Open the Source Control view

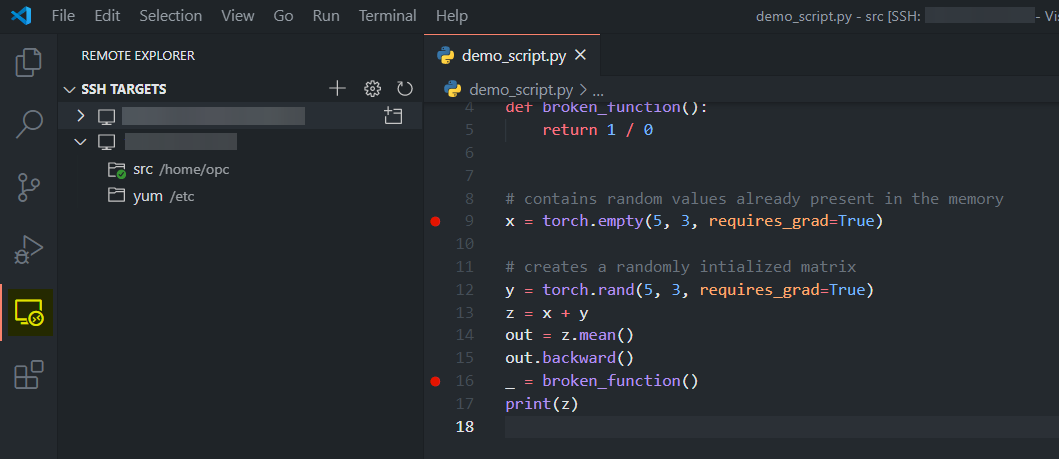(28, 187)
